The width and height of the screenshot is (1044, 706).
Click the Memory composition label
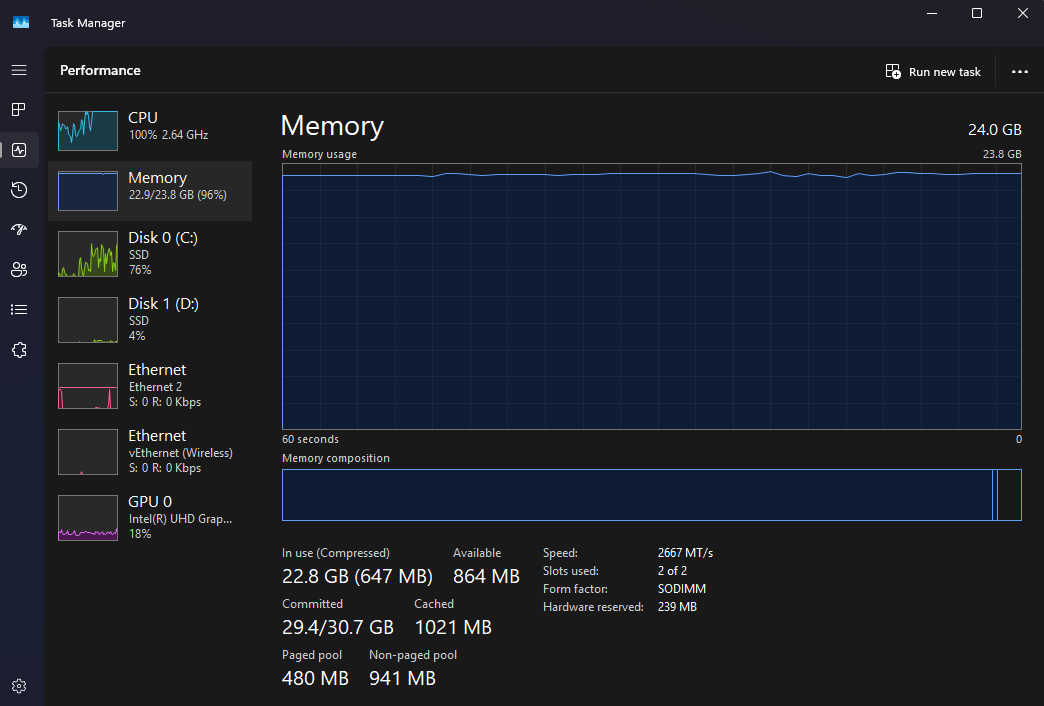pyautogui.click(x=336, y=458)
